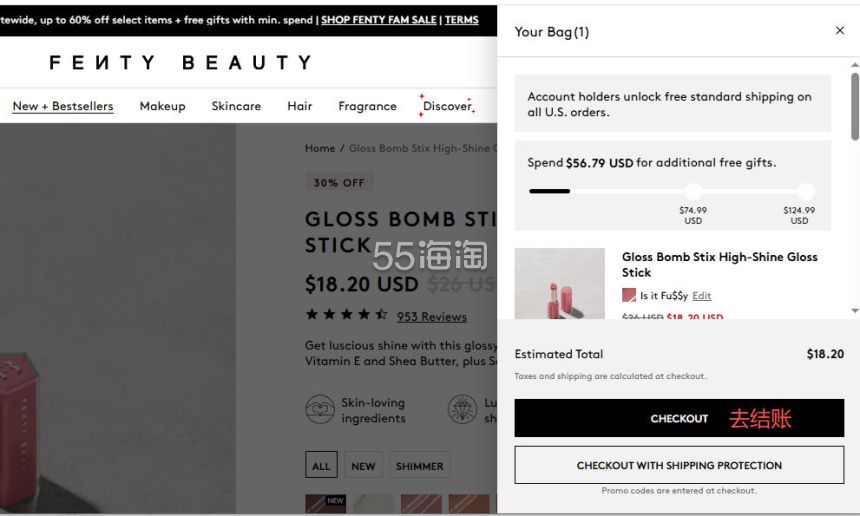Open the Discover menu with sparkles

coord(446,106)
